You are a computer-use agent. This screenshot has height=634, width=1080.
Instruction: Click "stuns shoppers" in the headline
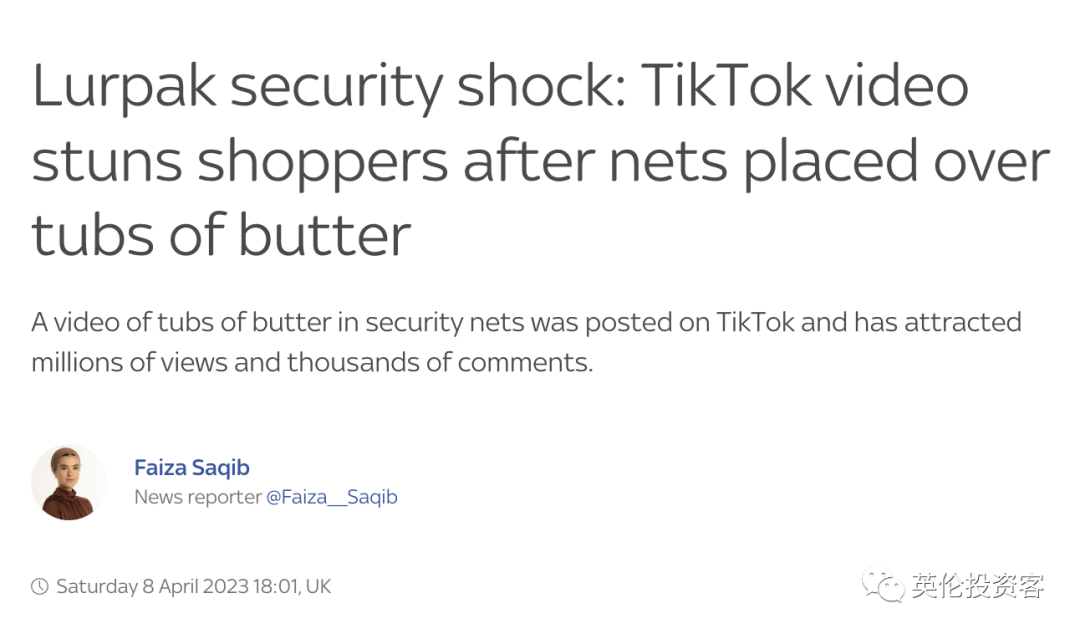coord(240,163)
